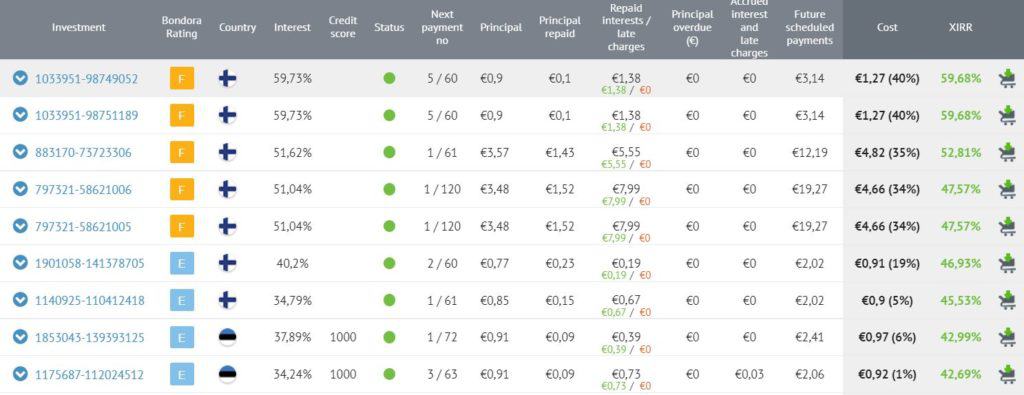Sort by XIRR column header

coord(960,27)
